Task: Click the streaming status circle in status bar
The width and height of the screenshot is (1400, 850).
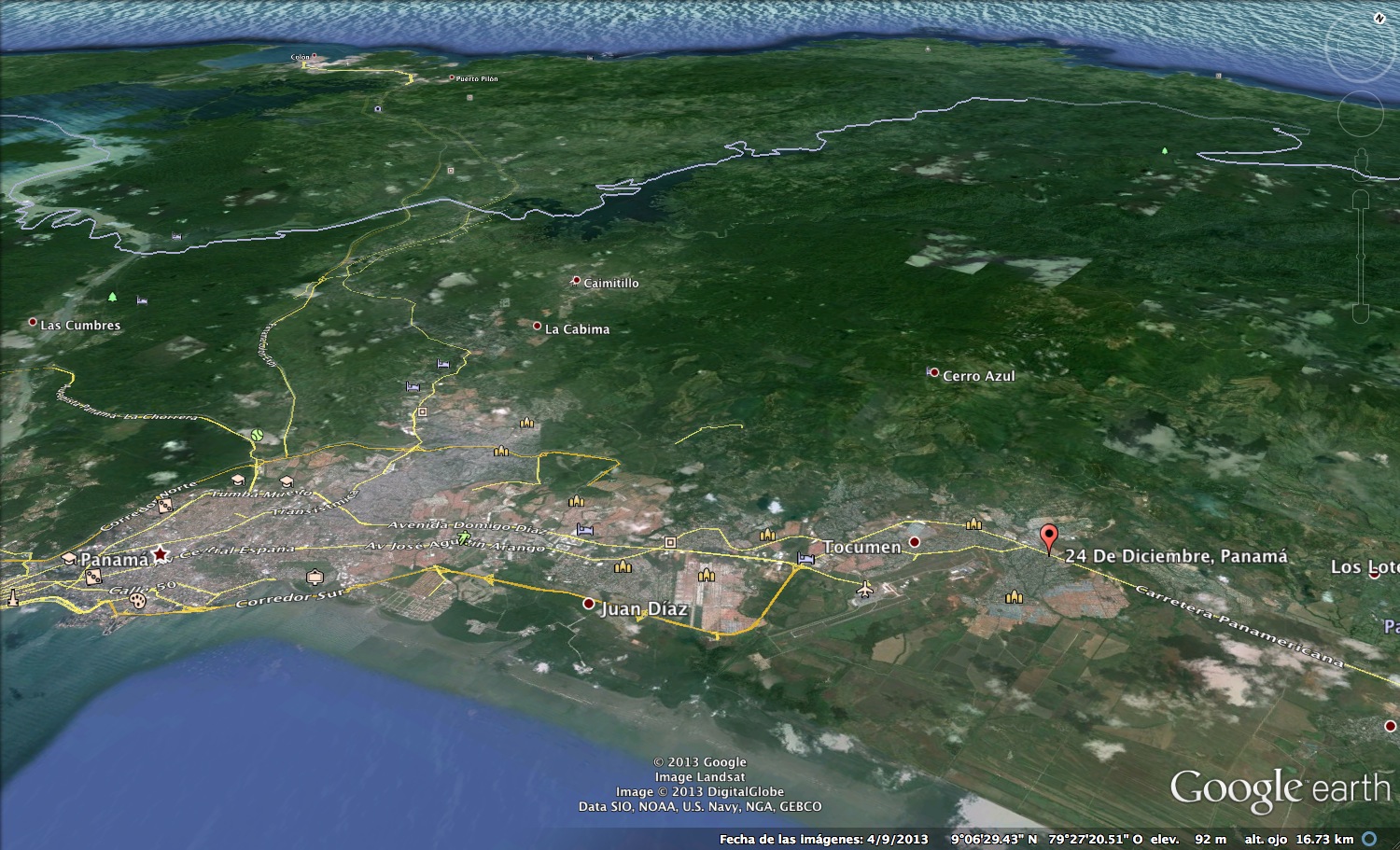Action: pyautogui.click(x=1369, y=839)
